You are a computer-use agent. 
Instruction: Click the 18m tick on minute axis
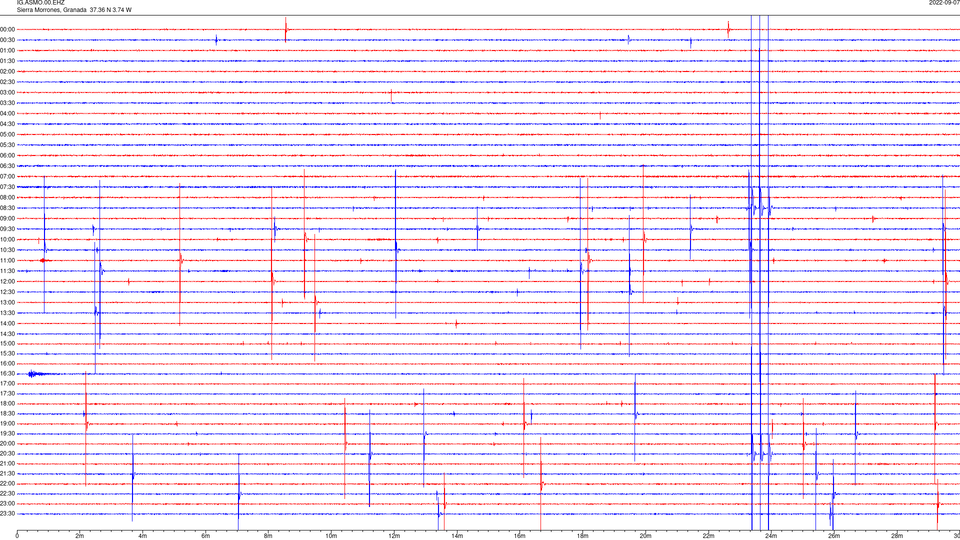(x=582, y=536)
